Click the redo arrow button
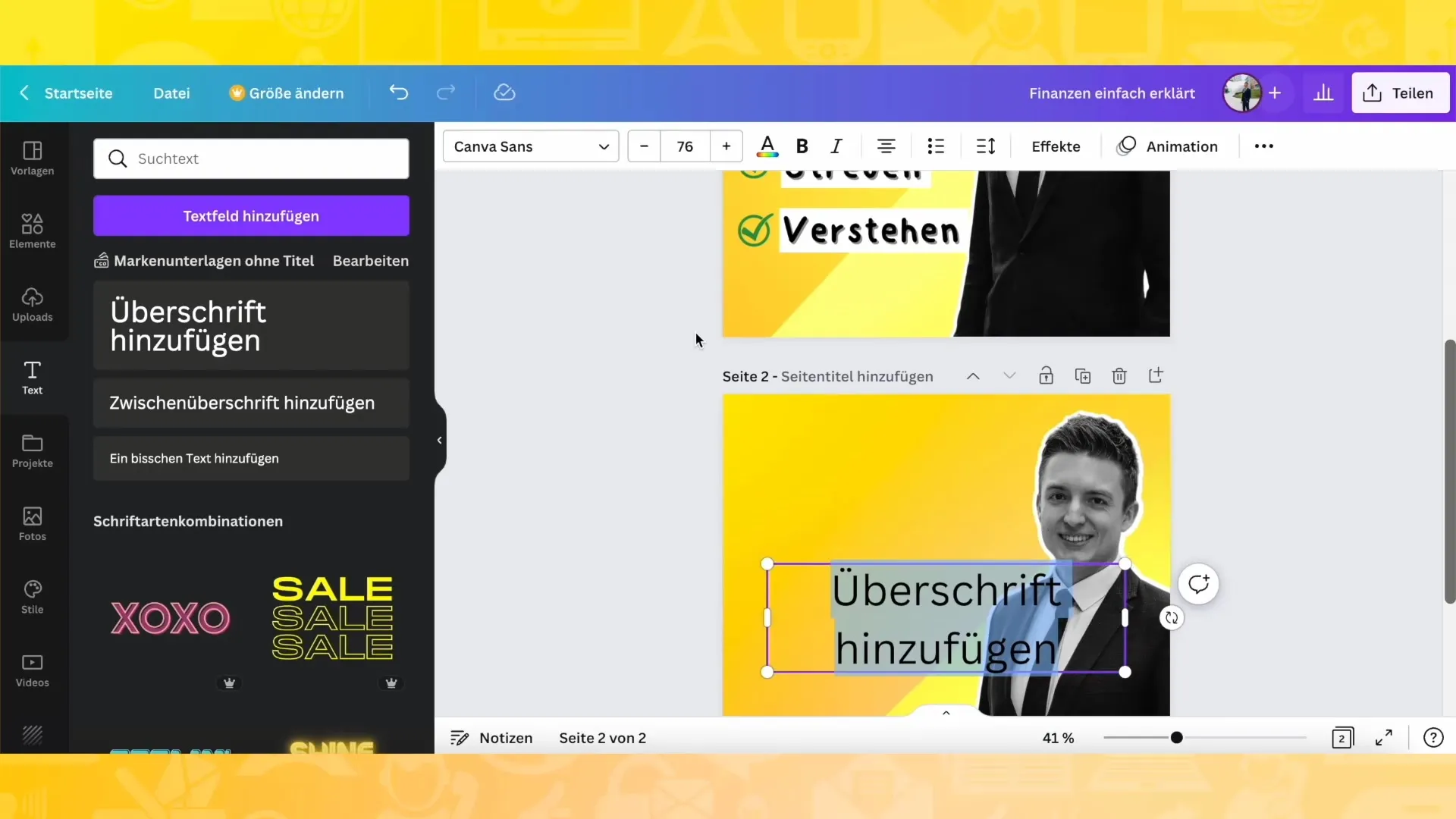 point(446,92)
